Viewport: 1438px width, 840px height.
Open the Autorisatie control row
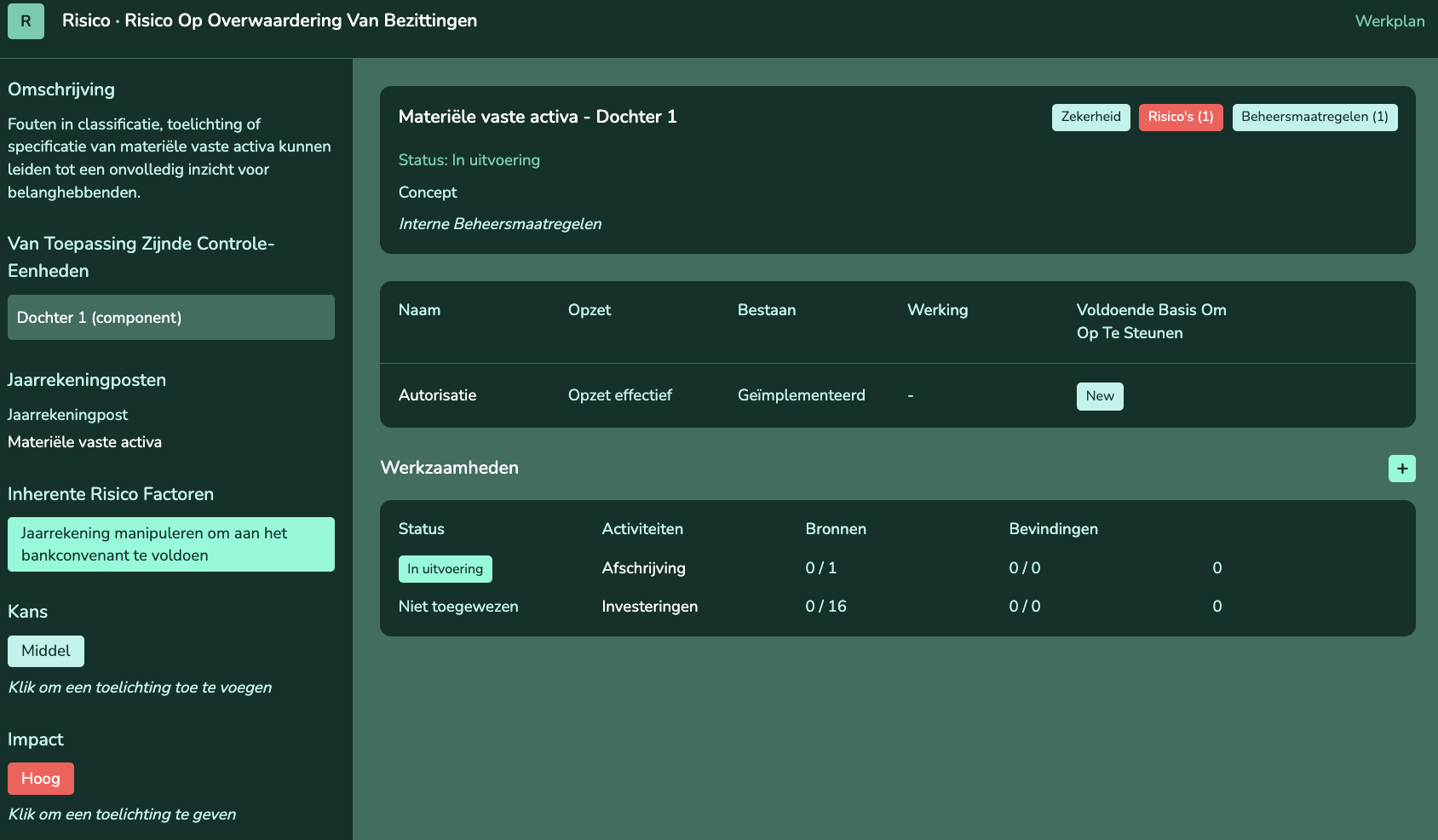click(x=437, y=395)
